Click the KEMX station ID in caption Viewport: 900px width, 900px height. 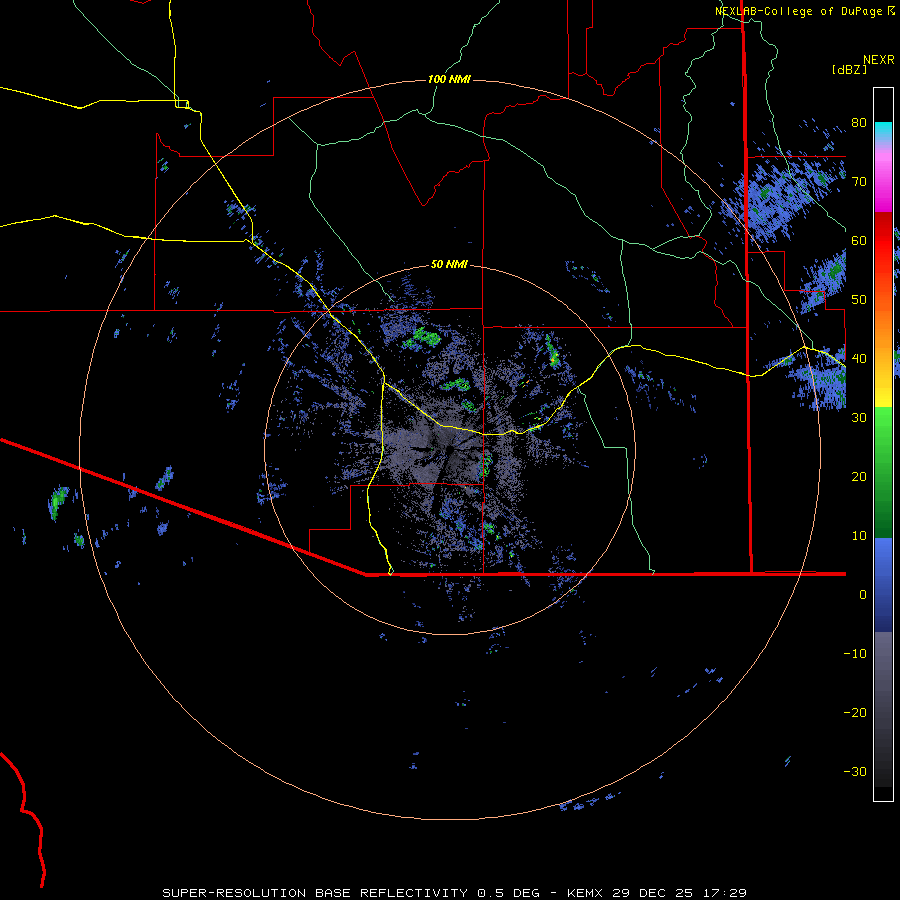pyautogui.click(x=585, y=893)
